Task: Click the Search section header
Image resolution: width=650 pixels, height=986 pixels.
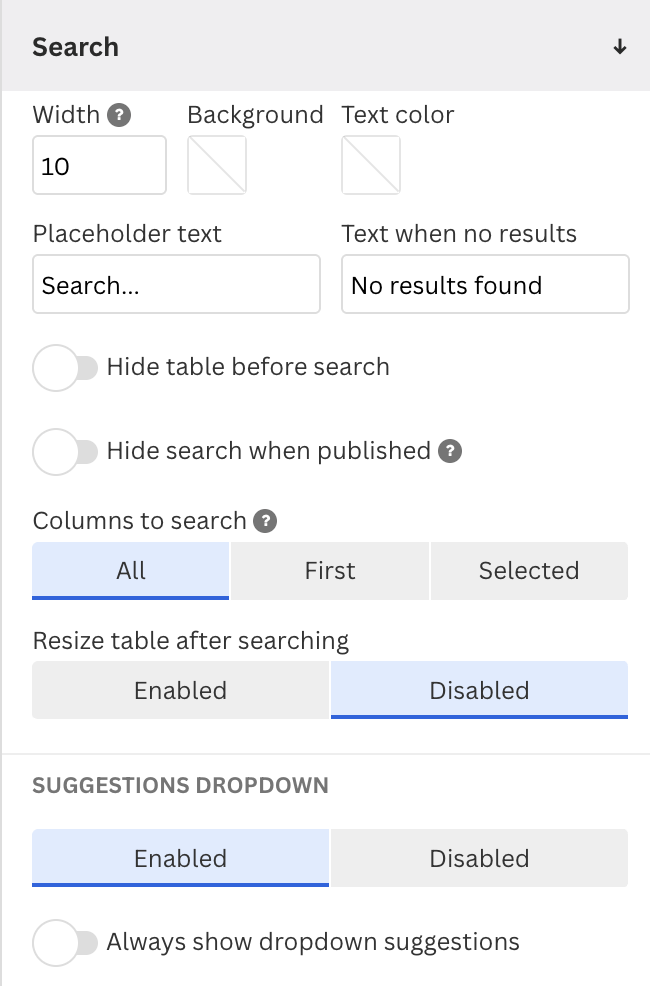Action: pos(326,46)
